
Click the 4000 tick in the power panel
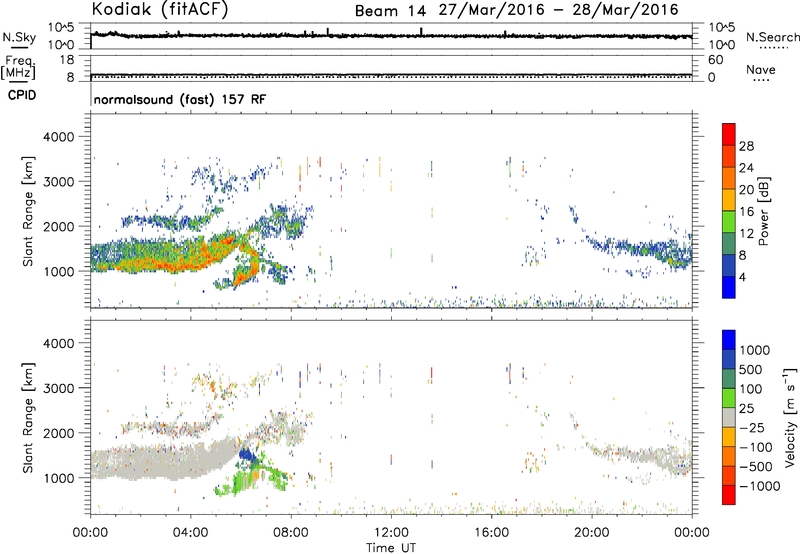coord(59,137)
